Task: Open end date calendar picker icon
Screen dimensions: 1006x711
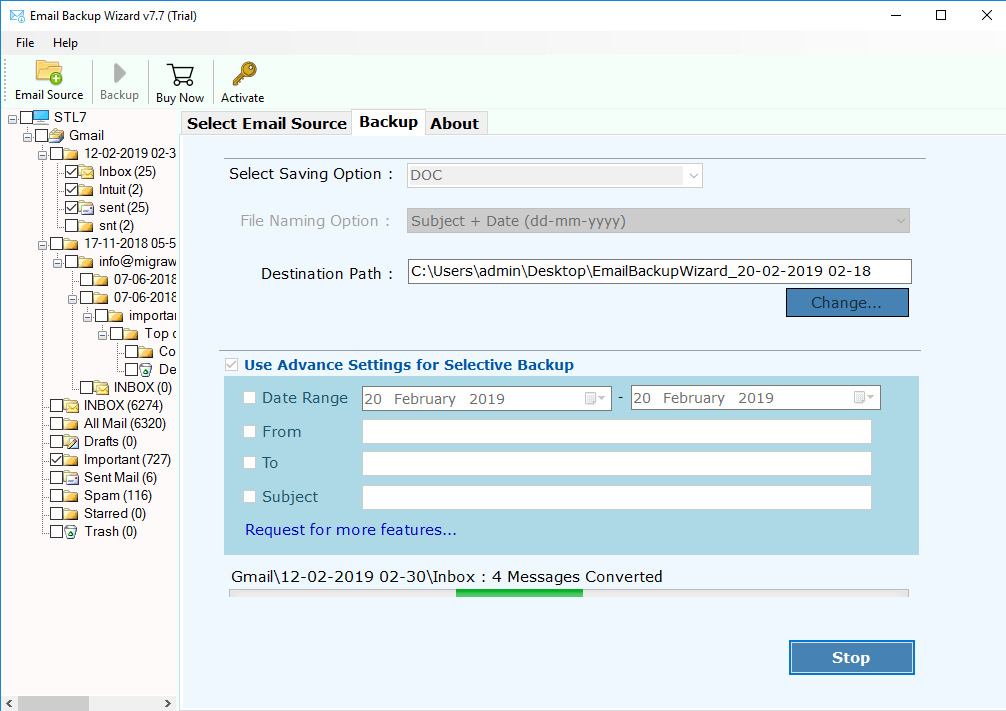Action: [x=864, y=398]
